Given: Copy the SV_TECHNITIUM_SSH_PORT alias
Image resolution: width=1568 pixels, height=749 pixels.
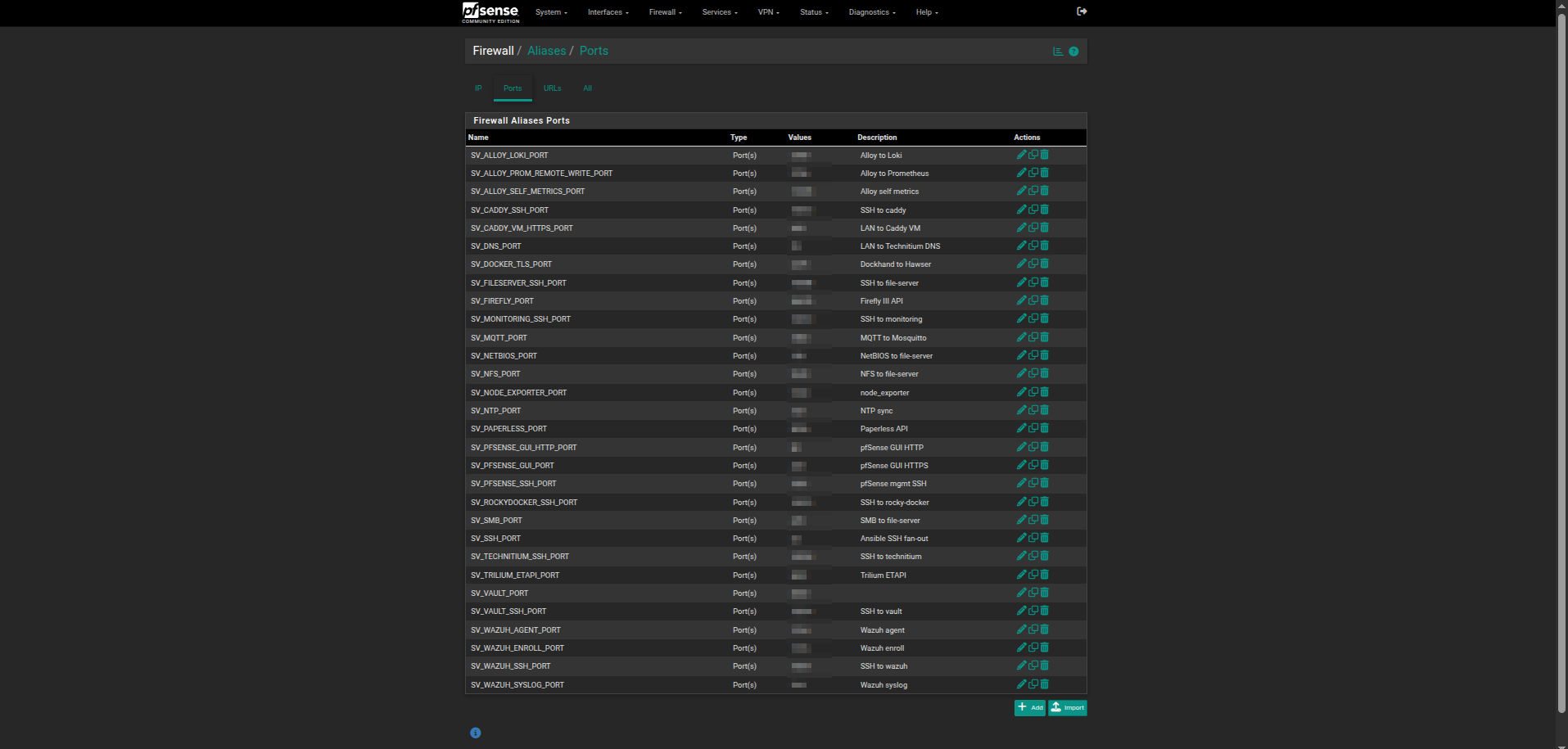Looking at the screenshot, I should [1033, 556].
